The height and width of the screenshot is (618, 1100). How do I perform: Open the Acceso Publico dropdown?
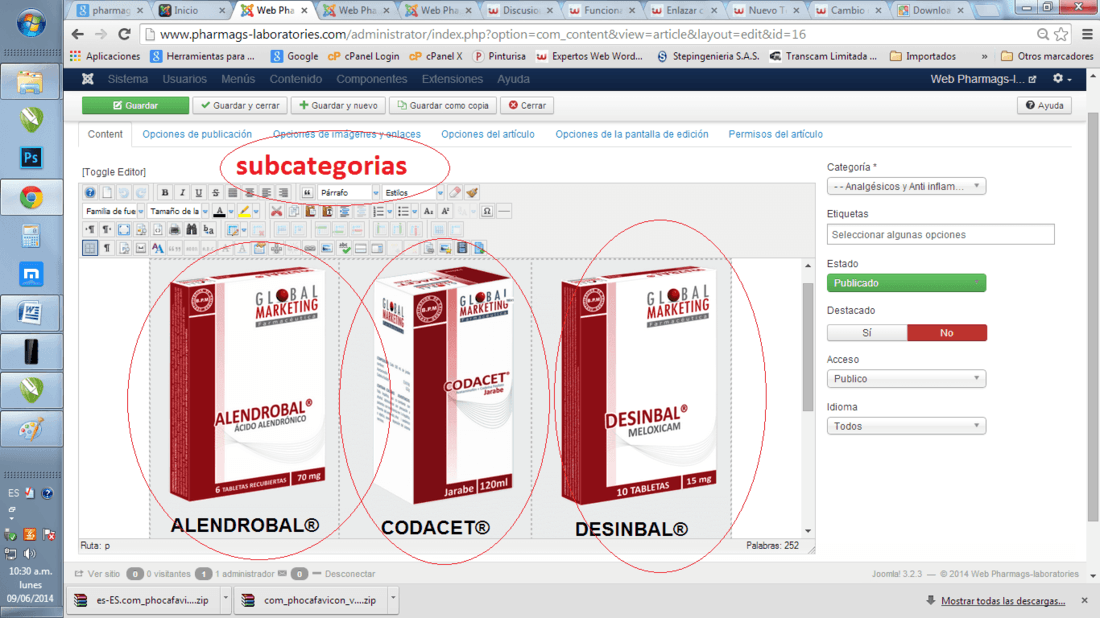[906, 379]
